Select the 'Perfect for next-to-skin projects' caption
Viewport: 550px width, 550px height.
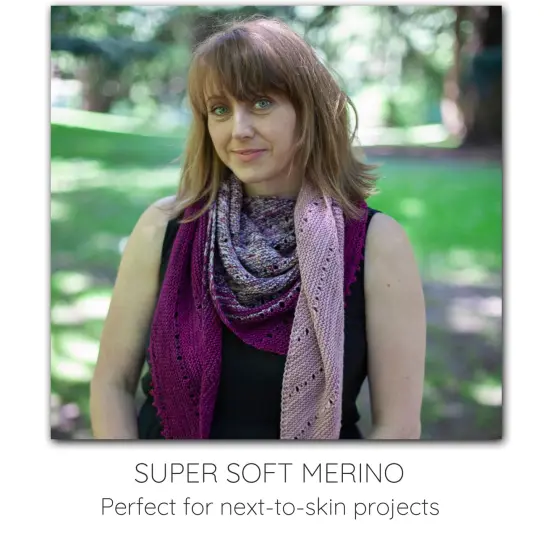[270, 508]
